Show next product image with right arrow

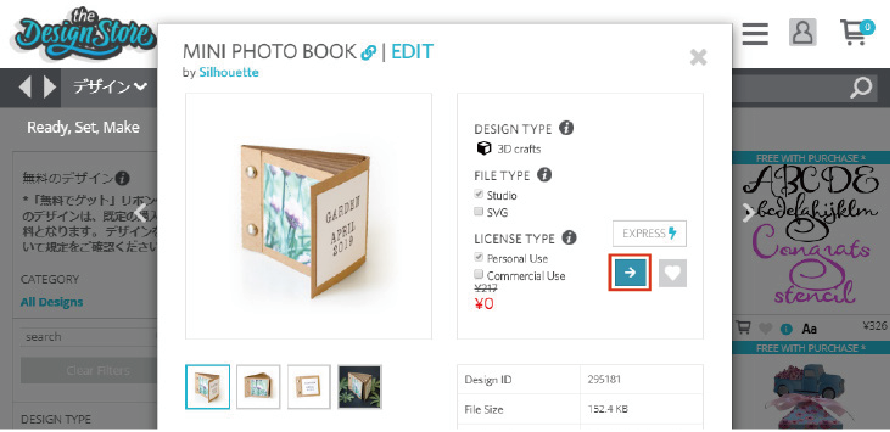(x=746, y=211)
